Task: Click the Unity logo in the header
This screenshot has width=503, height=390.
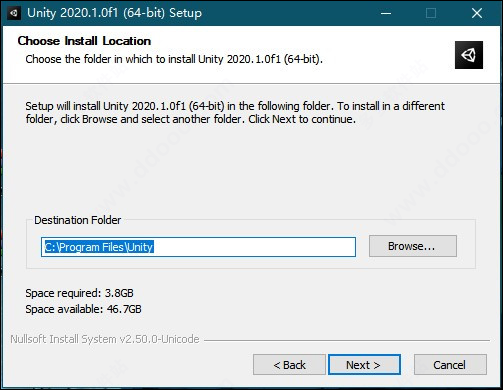Action: [x=469, y=55]
